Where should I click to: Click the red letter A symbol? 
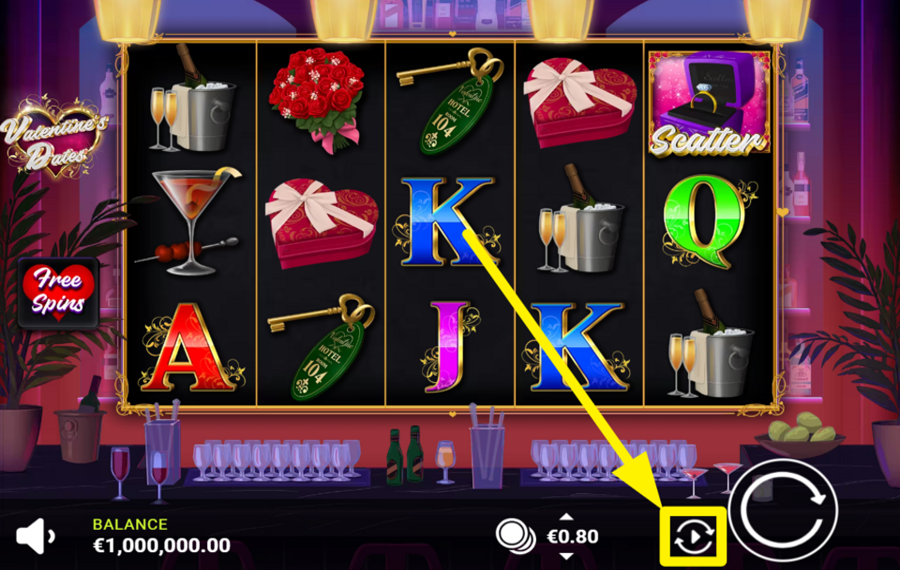[x=191, y=348]
